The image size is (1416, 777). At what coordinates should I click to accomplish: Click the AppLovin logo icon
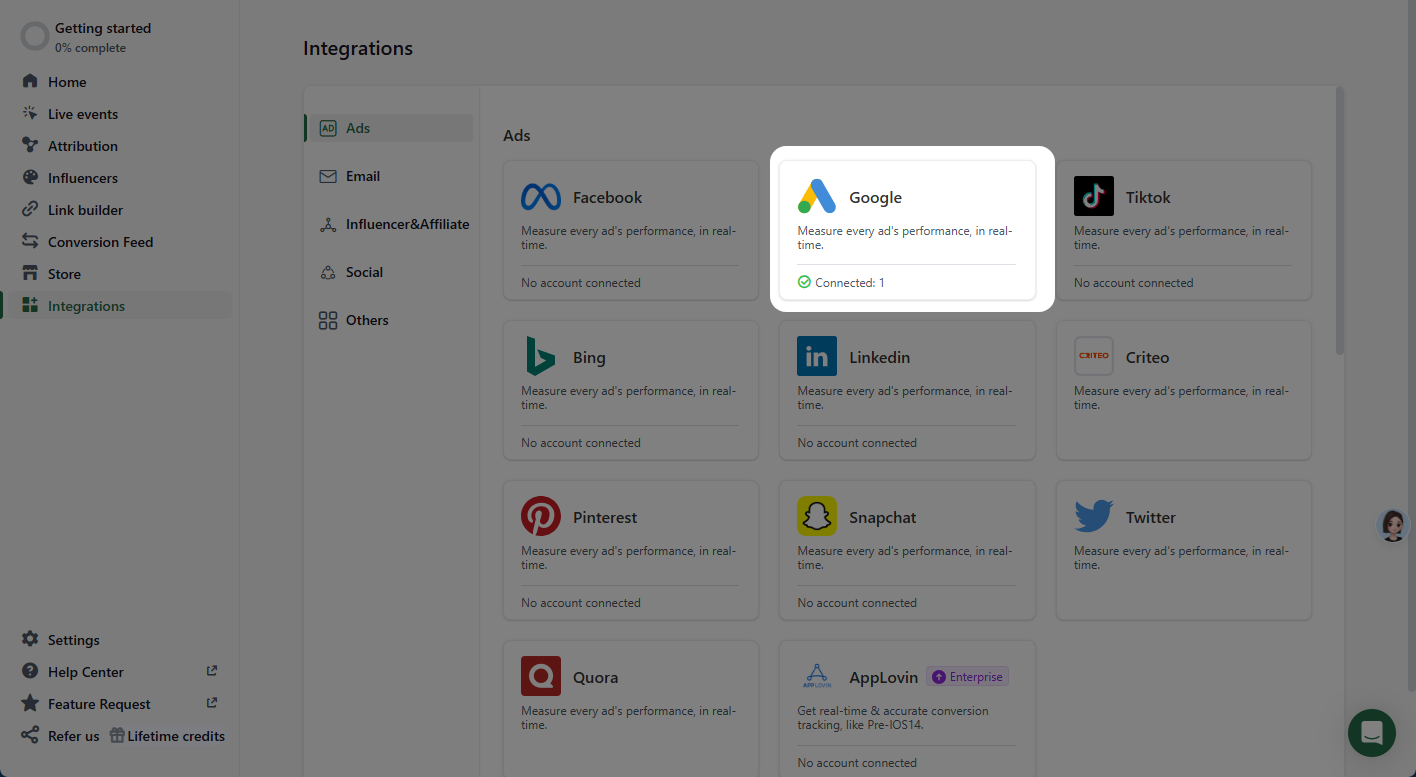pyautogui.click(x=817, y=676)
